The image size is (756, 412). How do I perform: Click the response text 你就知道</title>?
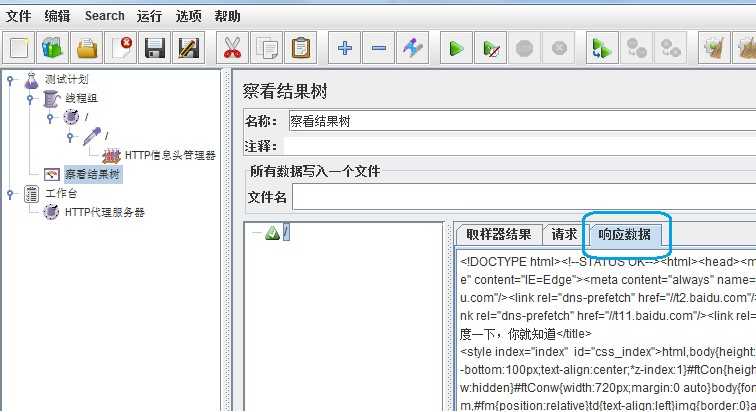(550, 333)
